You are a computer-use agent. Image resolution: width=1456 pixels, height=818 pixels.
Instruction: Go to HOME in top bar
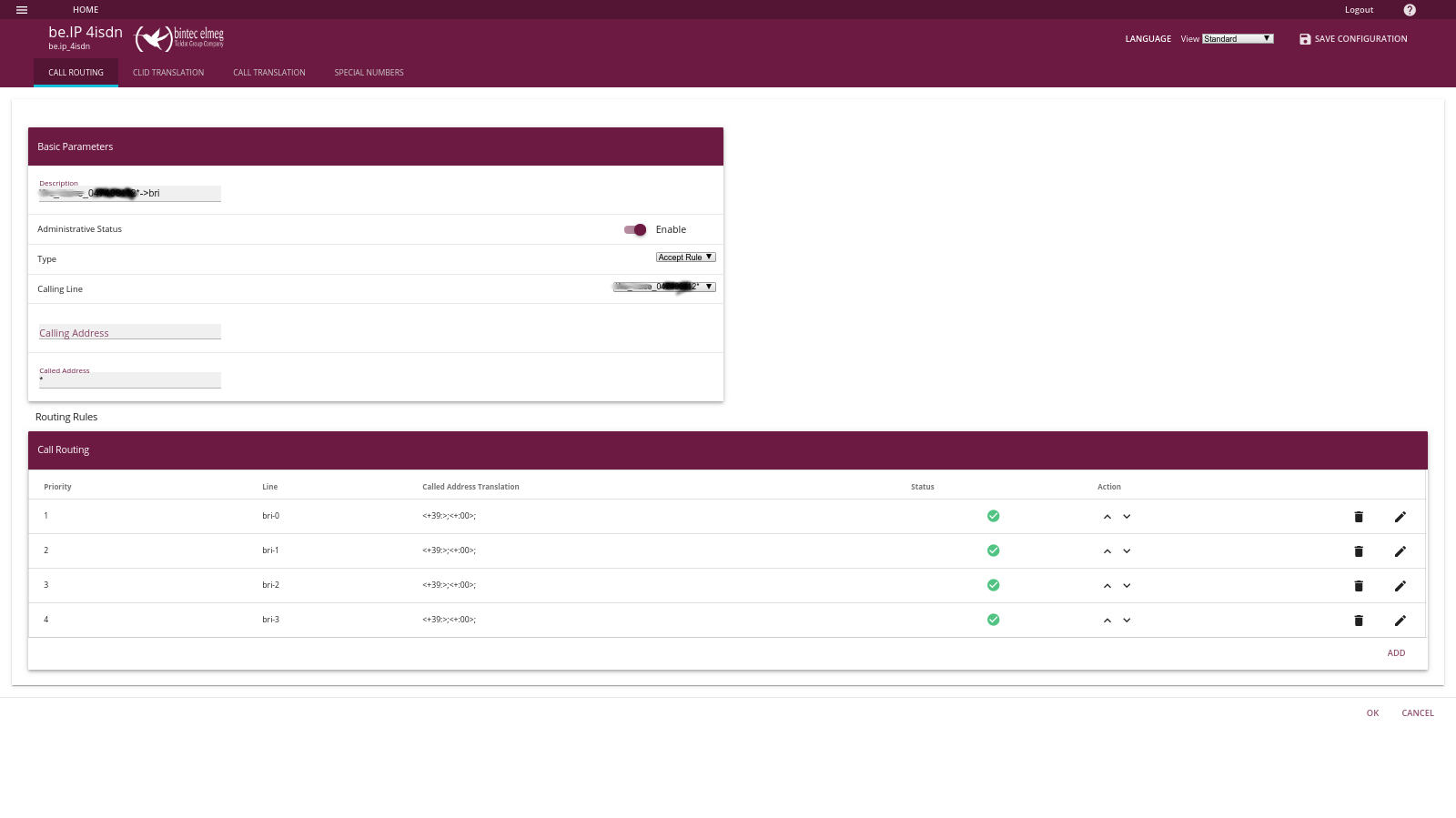(x=86, y=10)
